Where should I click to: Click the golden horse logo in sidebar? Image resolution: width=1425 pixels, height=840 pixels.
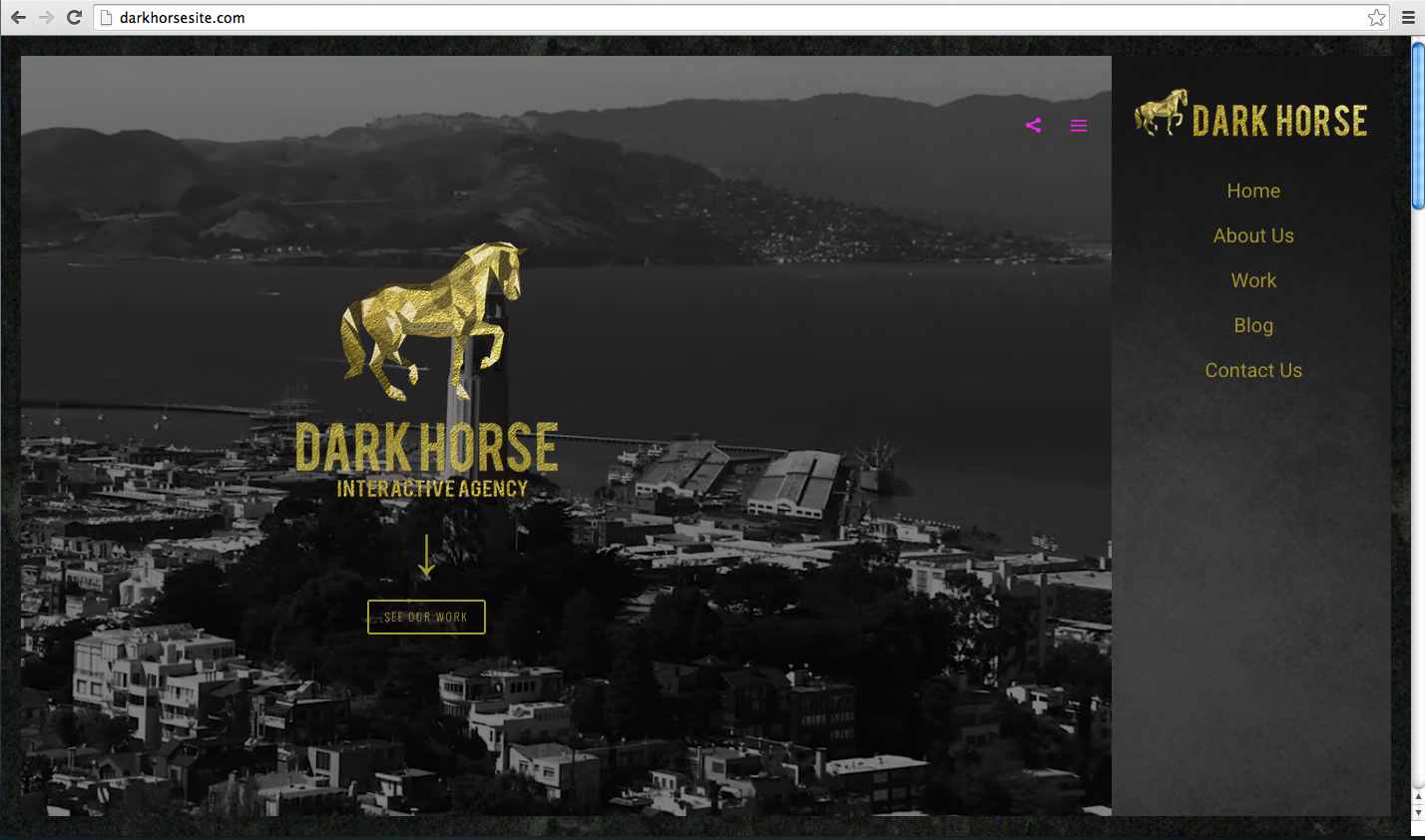point(1162,113)
